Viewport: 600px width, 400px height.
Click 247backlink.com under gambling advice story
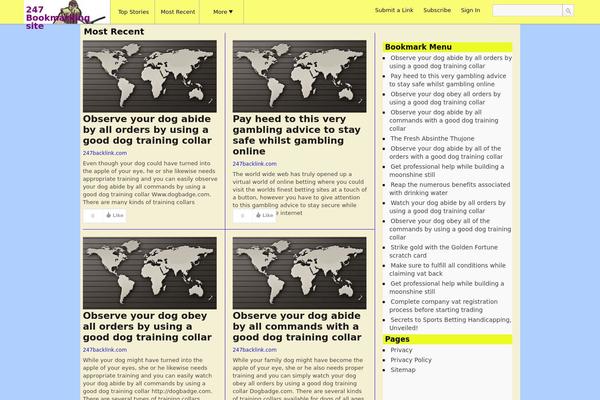254,164
